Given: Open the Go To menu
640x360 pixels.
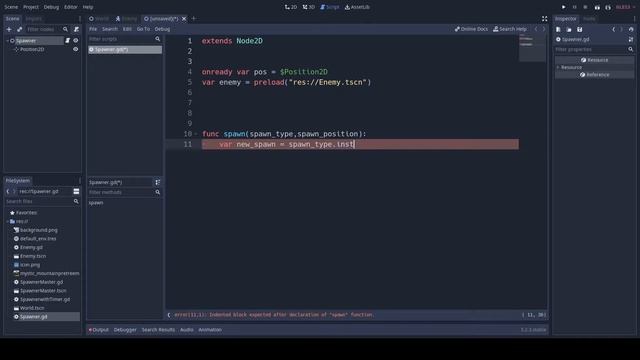Looking at the screenshot, I should click(143, 29).
